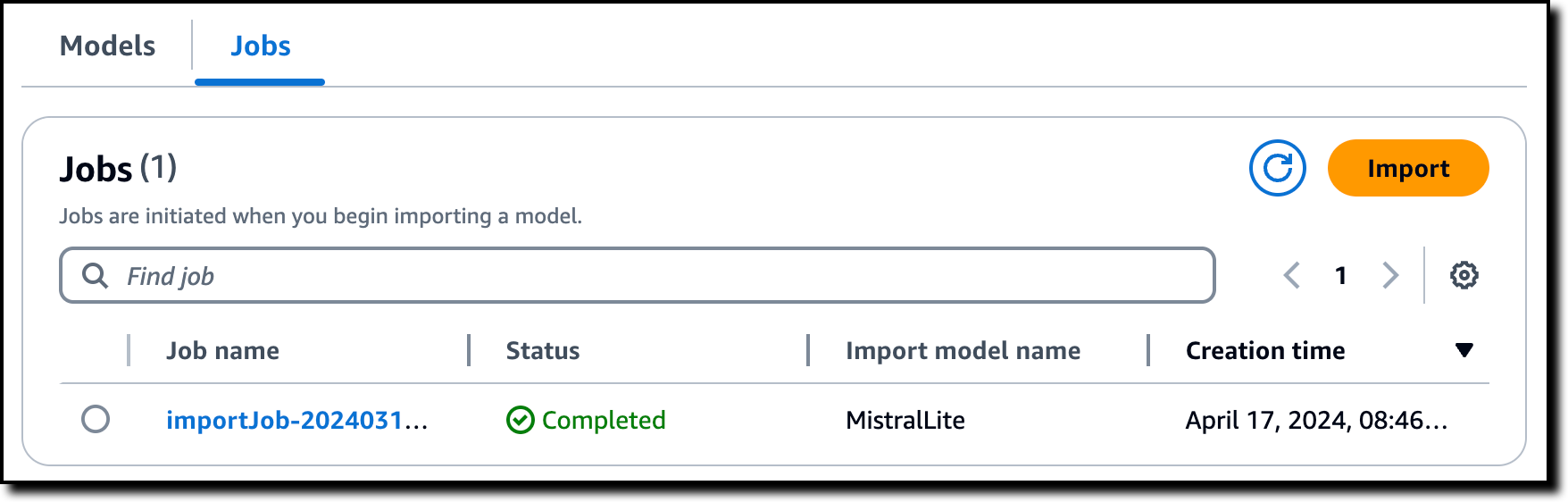Image resolution: width=1568 pixels, height=502 pixels.
Task: Select the Jobs tab
Action: [260, 46]
